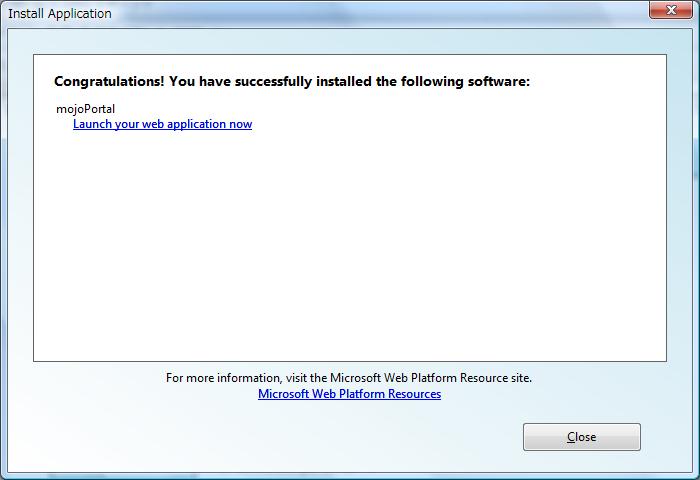Click the Install Application title bar text
700x480 pixels.
60,14
